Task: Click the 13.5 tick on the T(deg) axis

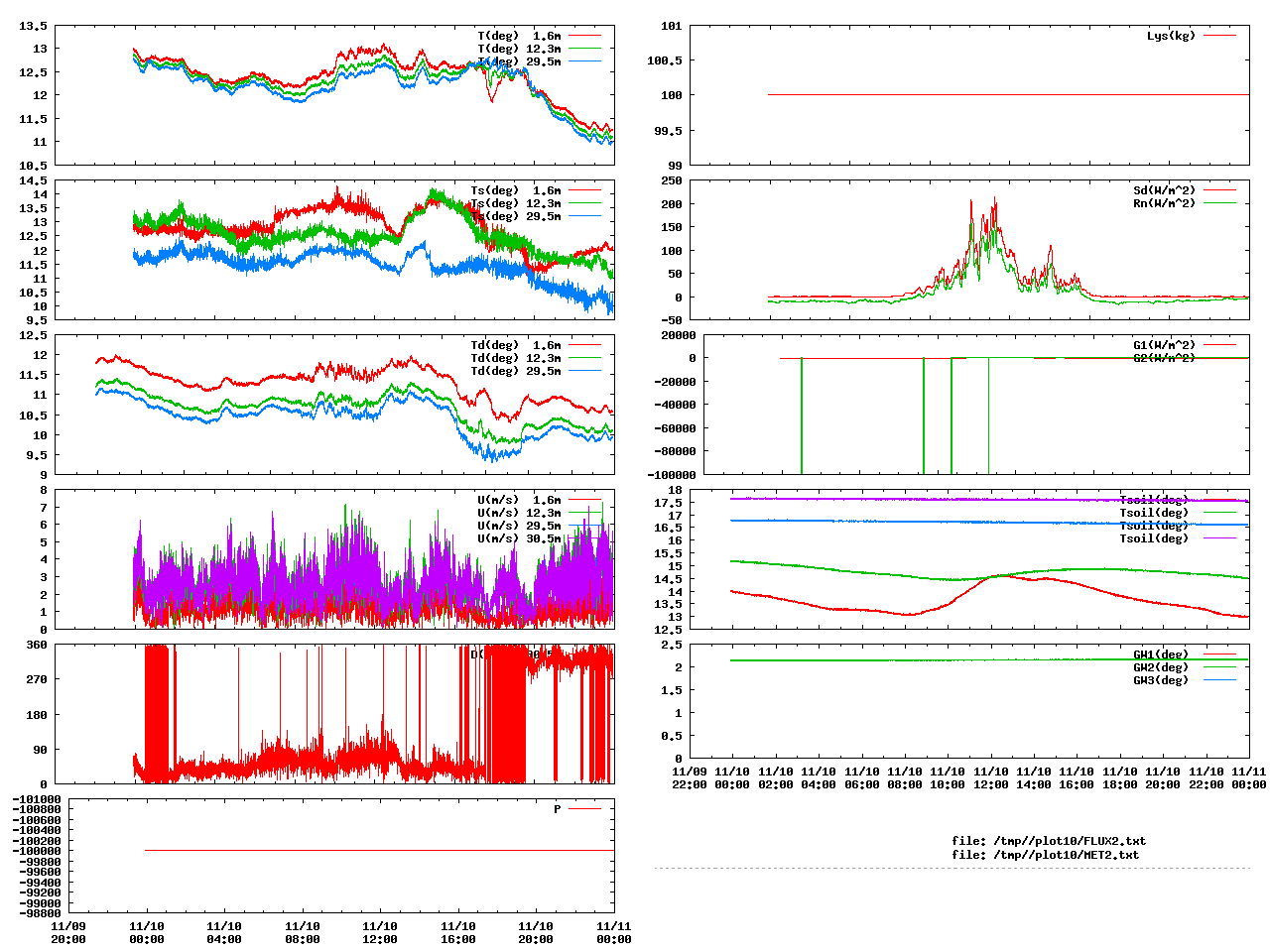Action: pos(33,26)
